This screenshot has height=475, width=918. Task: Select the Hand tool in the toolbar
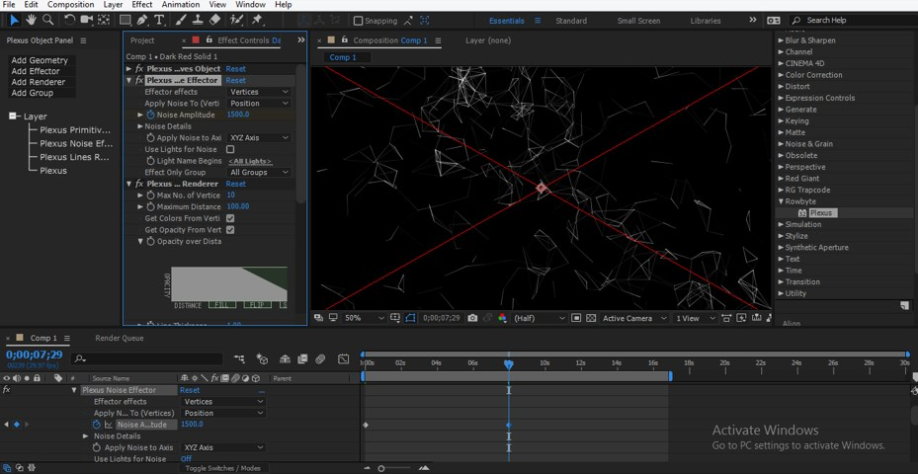click(x=31, y=20)
